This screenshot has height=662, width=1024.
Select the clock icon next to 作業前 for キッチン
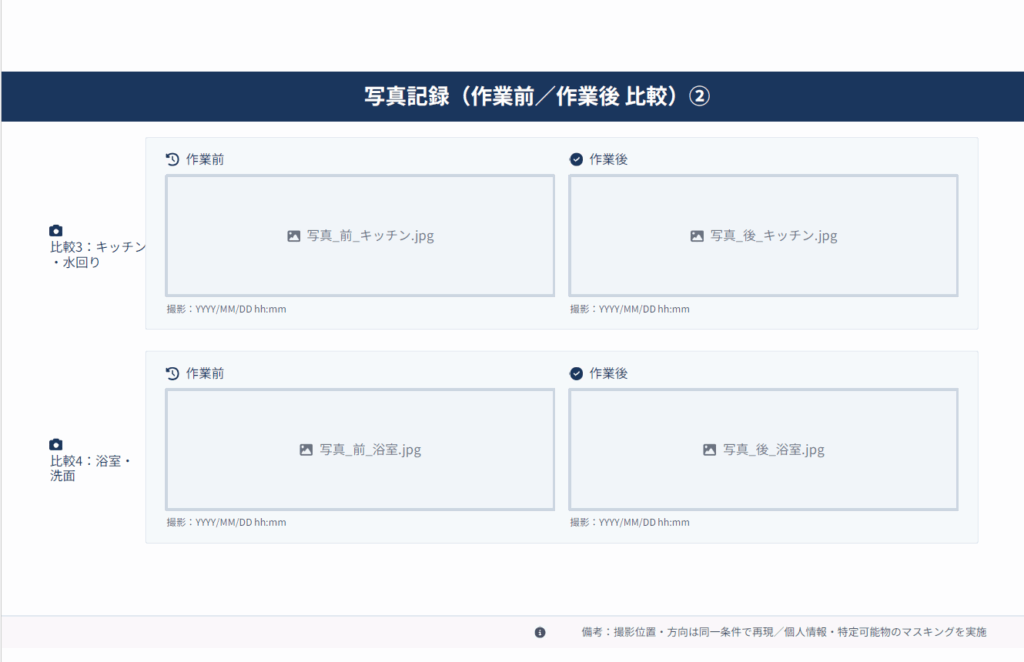pos(172,157)
